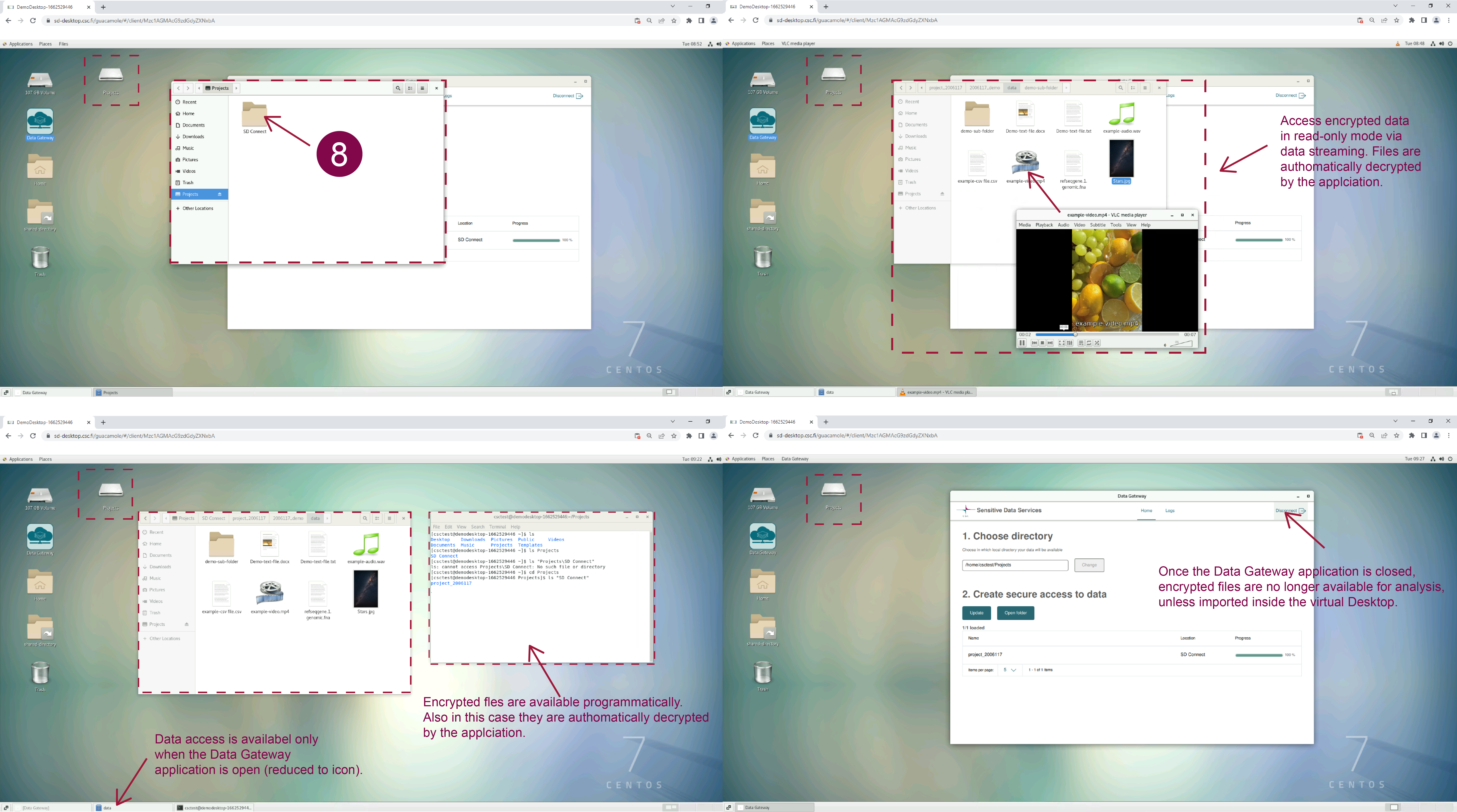
Task: Stop the VLC video playback
Action: pyautogui.click(x=1042, y=343)
